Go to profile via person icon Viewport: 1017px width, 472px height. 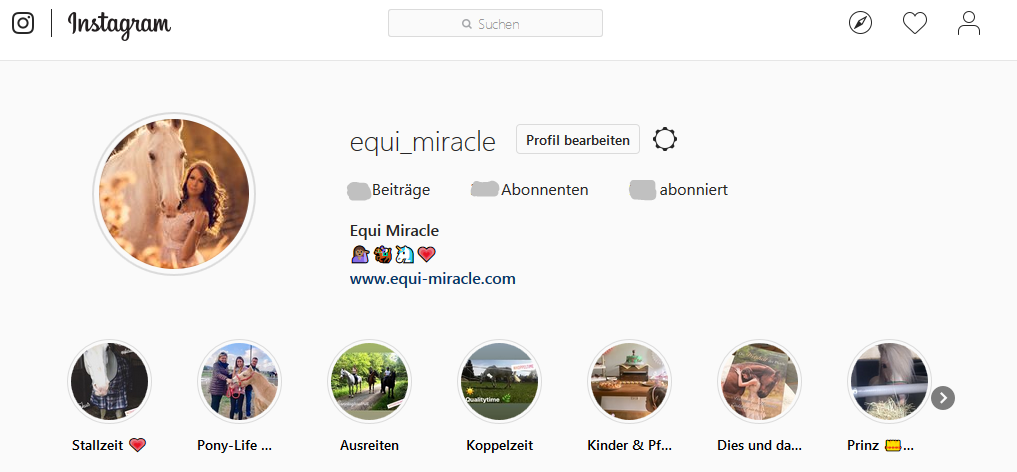[968, 23]
